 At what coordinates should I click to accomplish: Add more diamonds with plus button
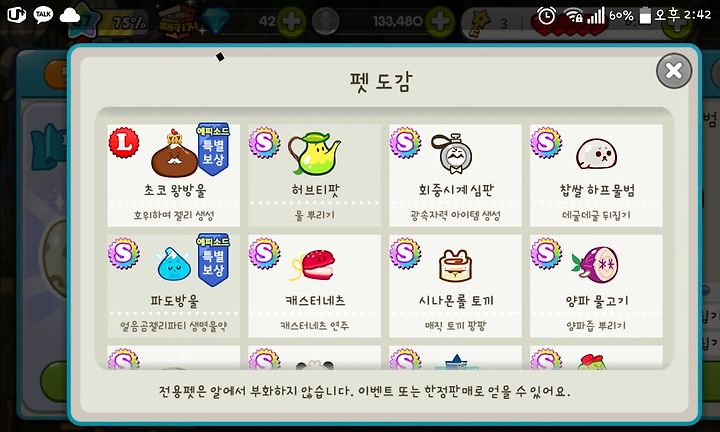(291, 21)
